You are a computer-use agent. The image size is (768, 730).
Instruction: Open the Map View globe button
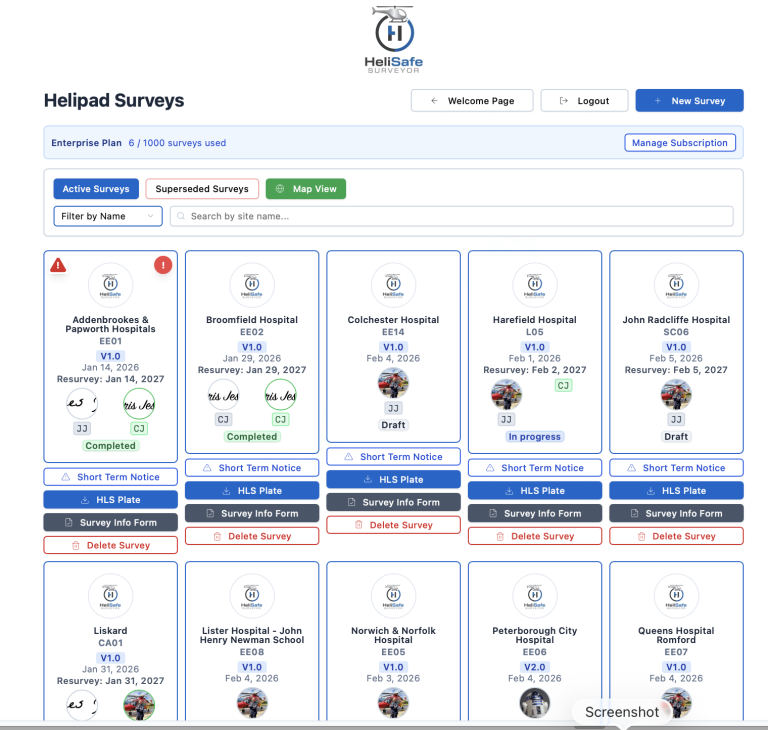[x=305, y=189]
